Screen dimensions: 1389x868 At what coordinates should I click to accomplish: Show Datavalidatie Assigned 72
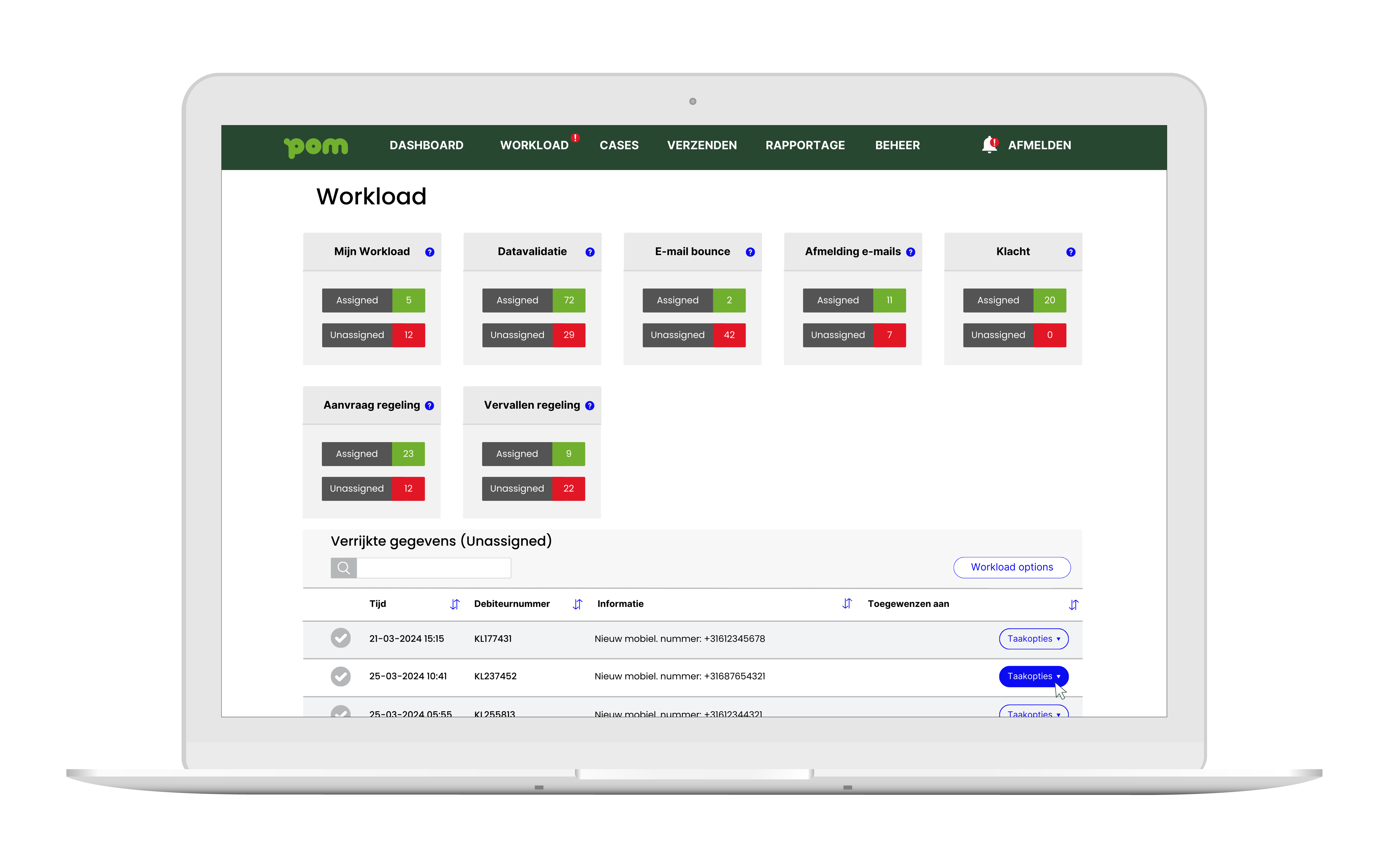tap(534, 300)
